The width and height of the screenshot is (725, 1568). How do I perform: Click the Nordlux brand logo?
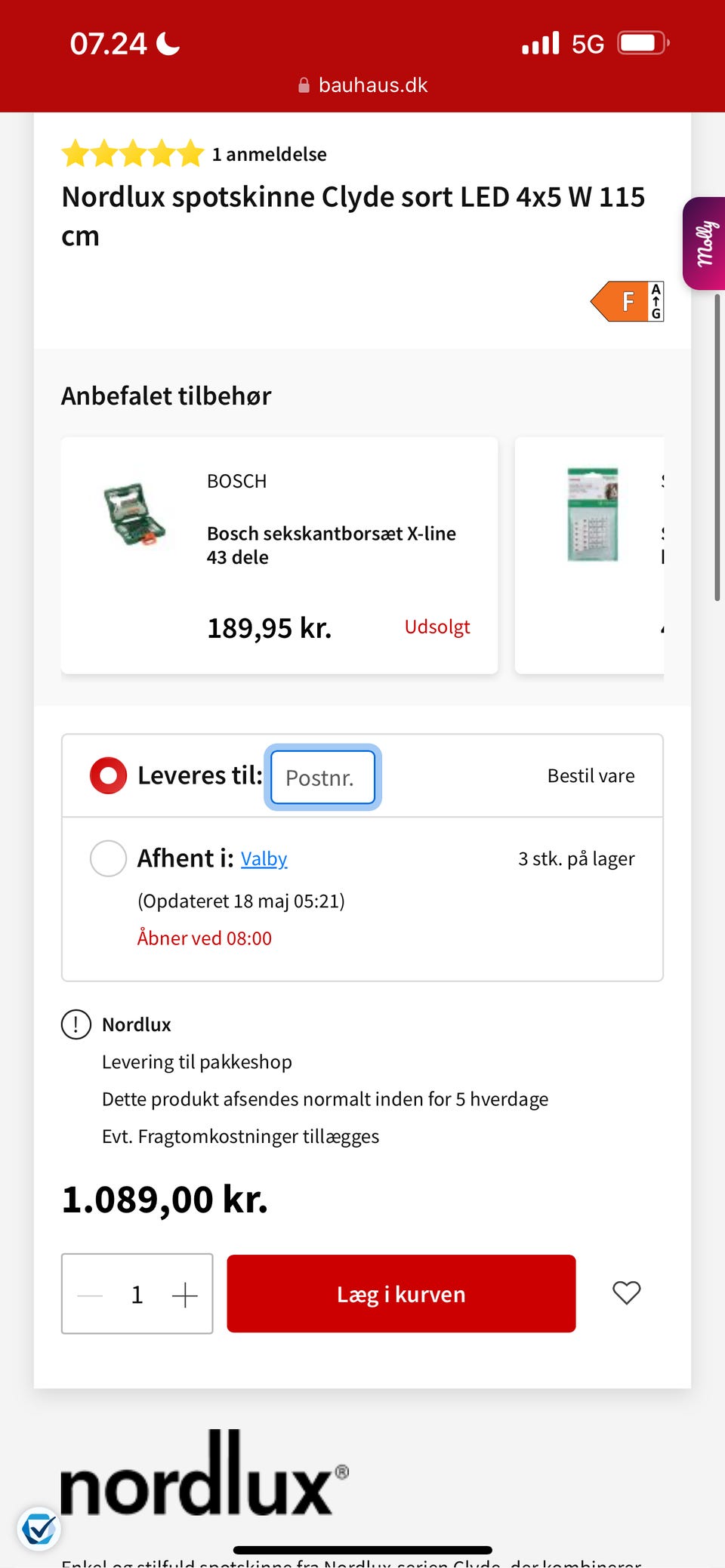[x=204, y=1476]
